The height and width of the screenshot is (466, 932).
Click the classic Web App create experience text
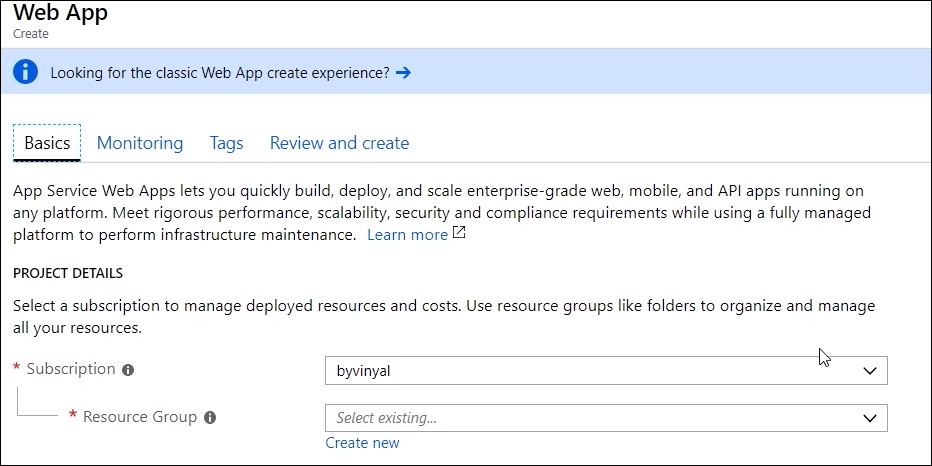220,72
